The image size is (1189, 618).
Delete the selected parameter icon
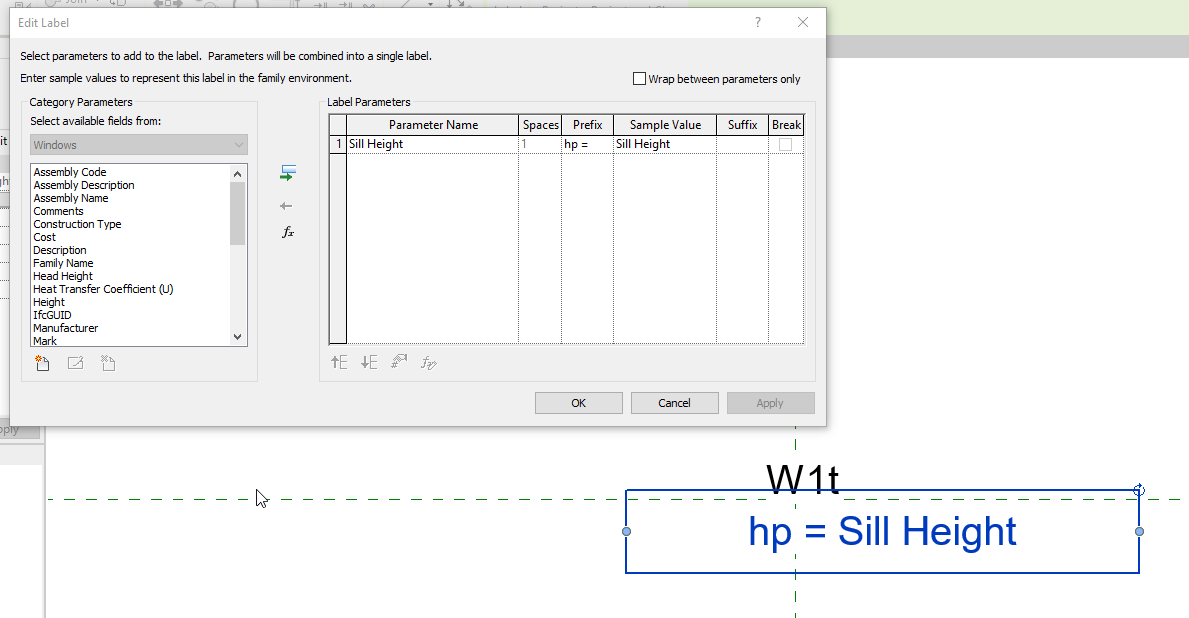pyautogui.click(x=107, y=363)
